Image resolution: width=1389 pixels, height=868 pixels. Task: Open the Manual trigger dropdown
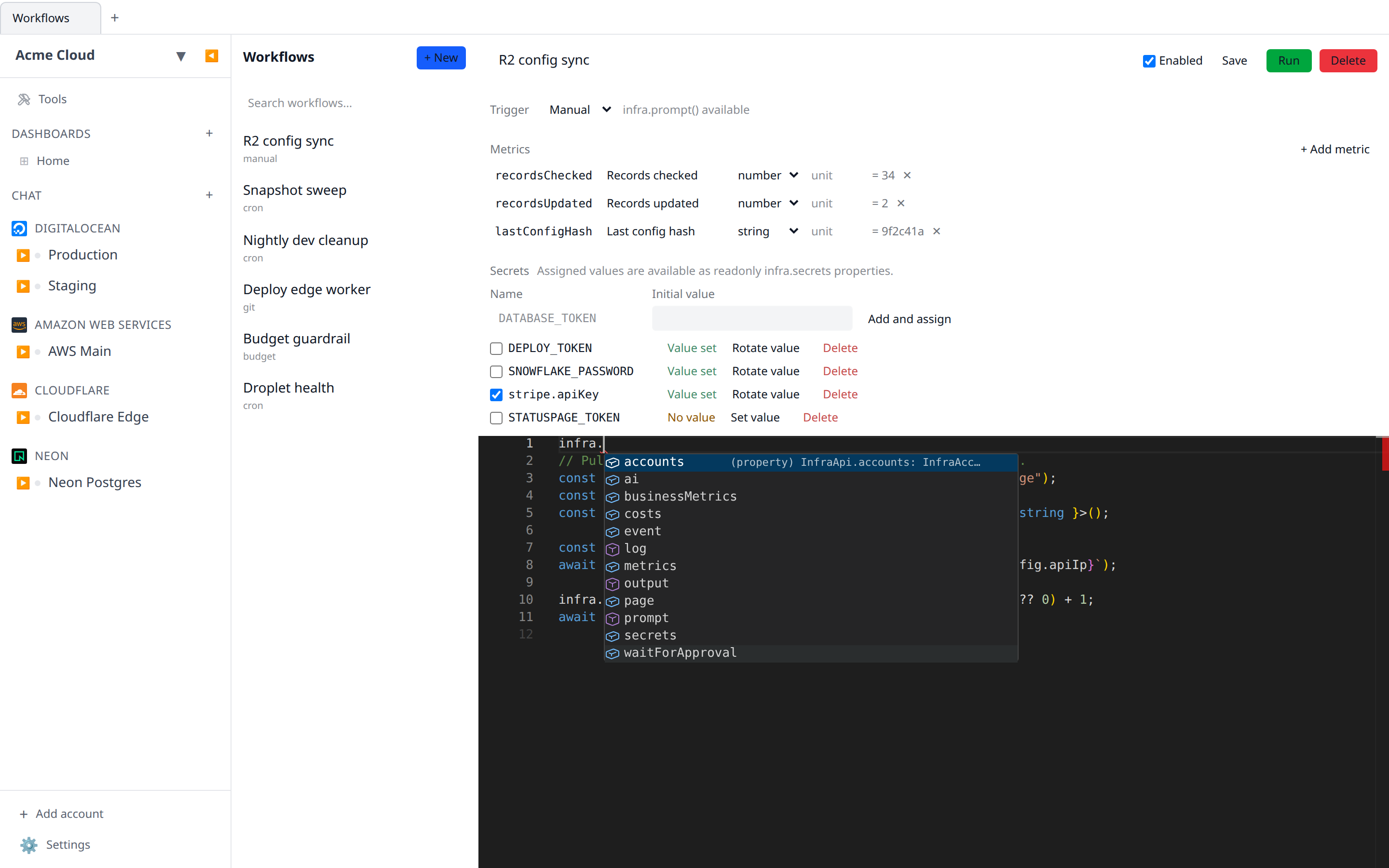579,109
